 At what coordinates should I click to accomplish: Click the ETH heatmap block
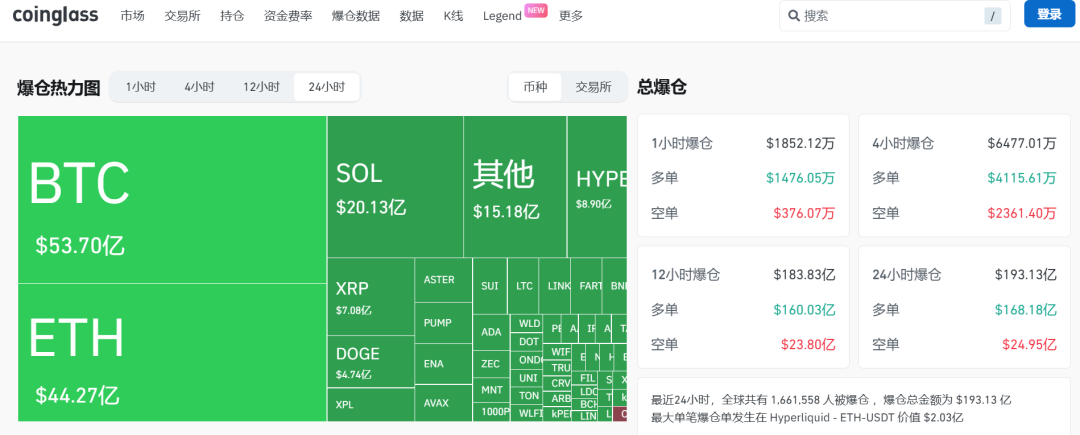(x=172, y=350)
